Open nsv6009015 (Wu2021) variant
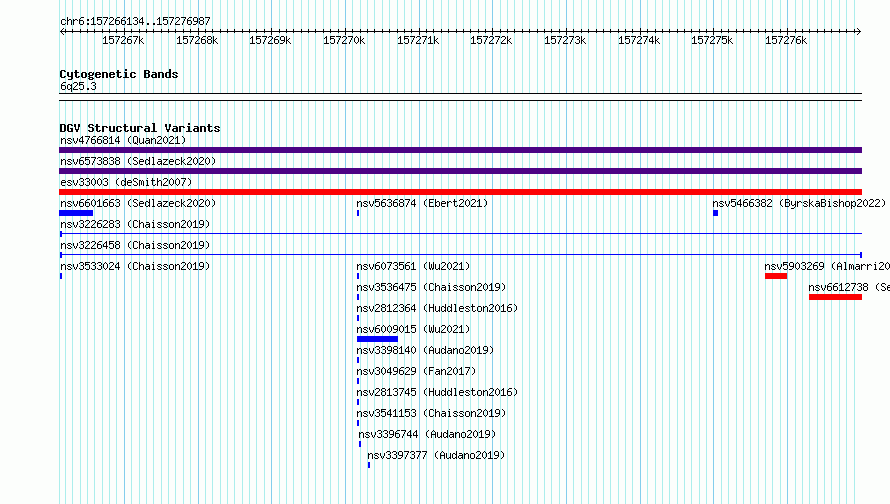Screen dimensions: 890x504 [413, 329]
